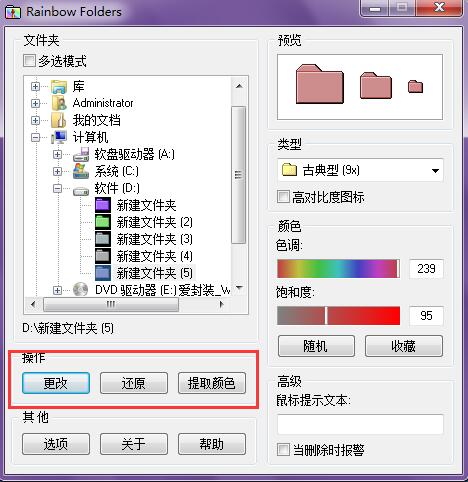The height and width of the screenshot is (482, 468).
Task: Click the path text D:\新建文件夹 (5)
Action: click(x=68, y=329)
